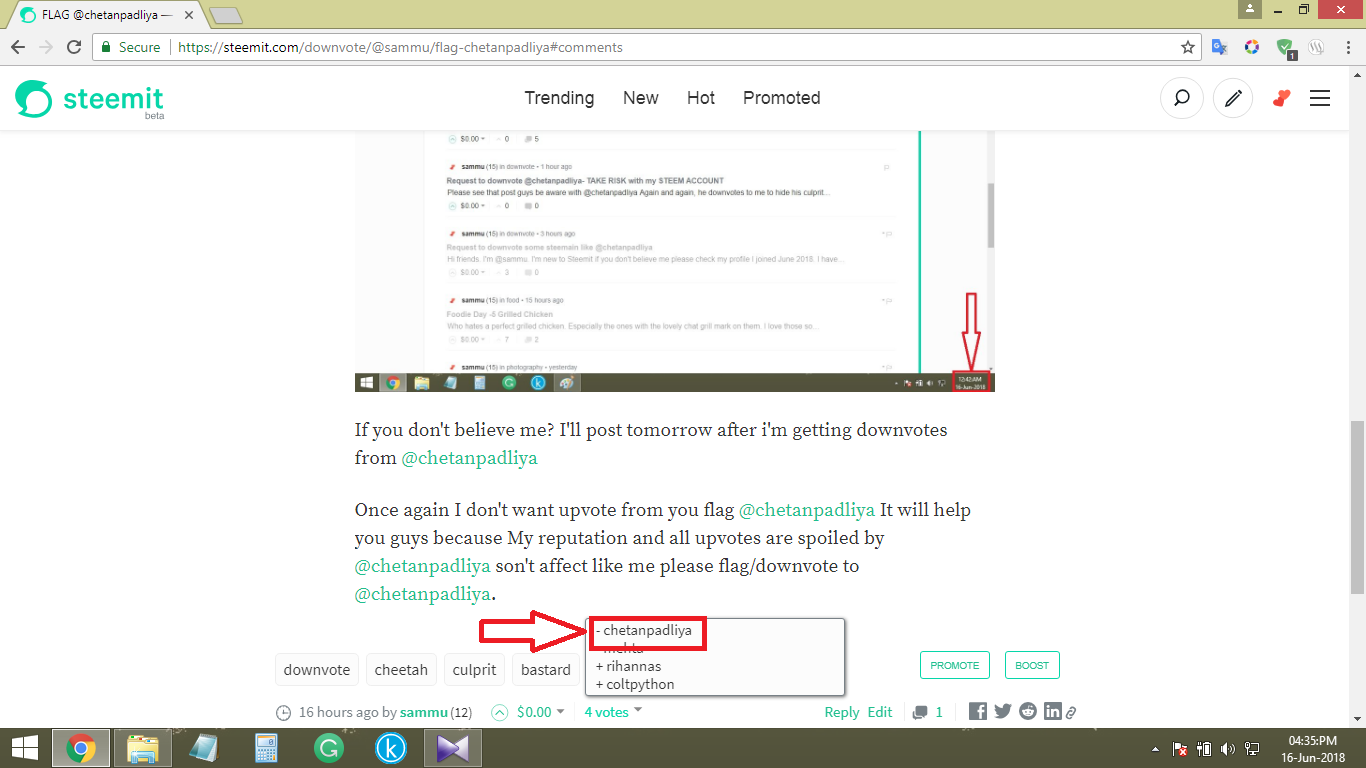1366x768 pixels.
Task: Open the green shield adblocker extension
Action: pyautogui.click(x=1285, y=48)
